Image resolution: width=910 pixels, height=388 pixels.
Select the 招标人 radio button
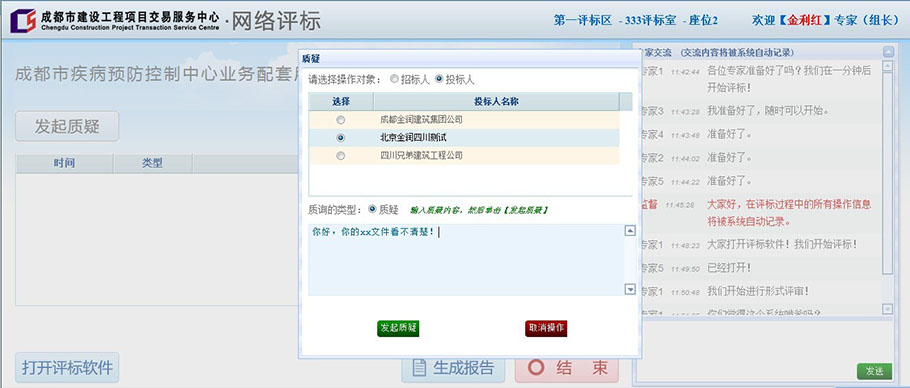[x=394, y=79]
